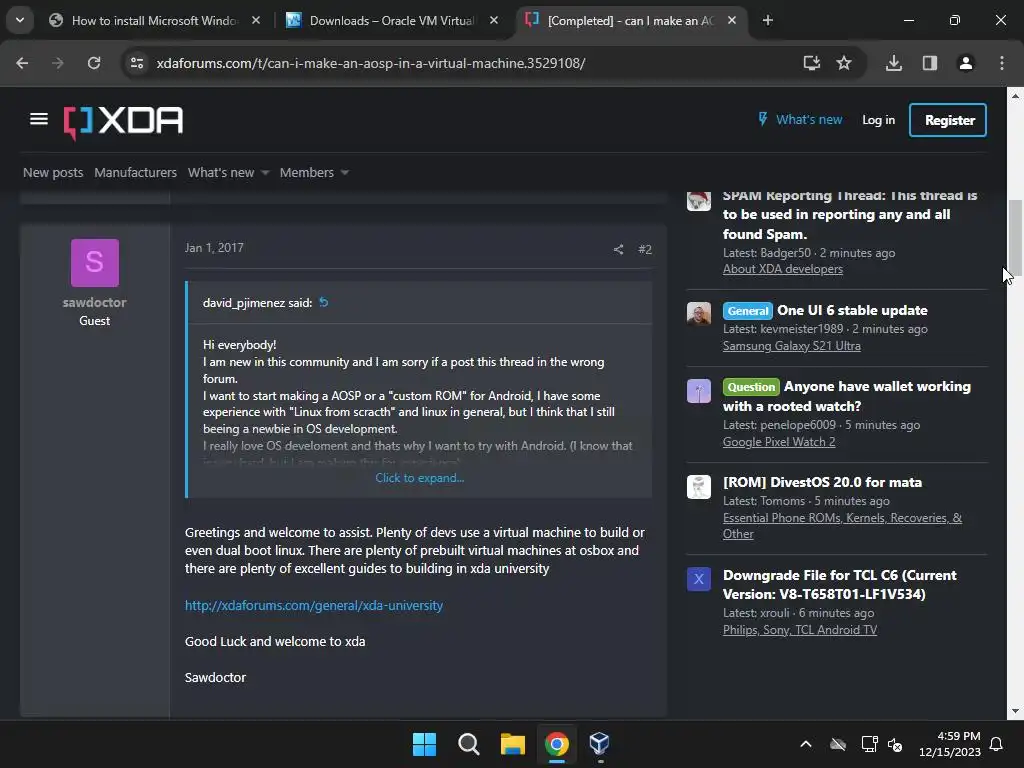This screenshot has width=1024, height=768.
Task: Open kevmeister1989's avatar thumbnail
Action: tap(699, 313)
